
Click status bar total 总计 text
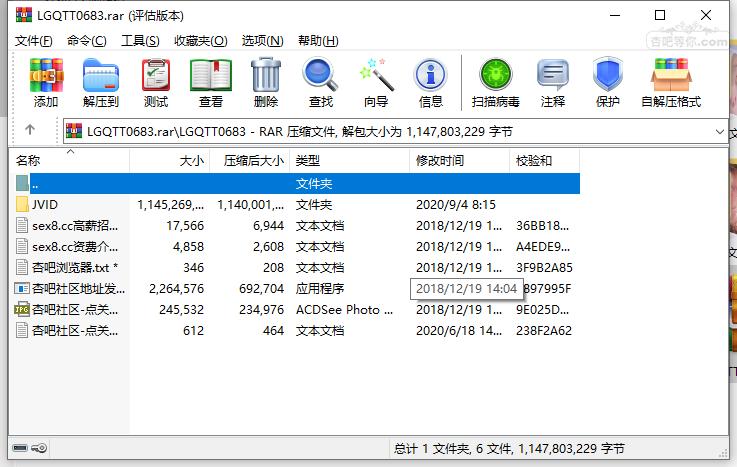click(509, 449)
